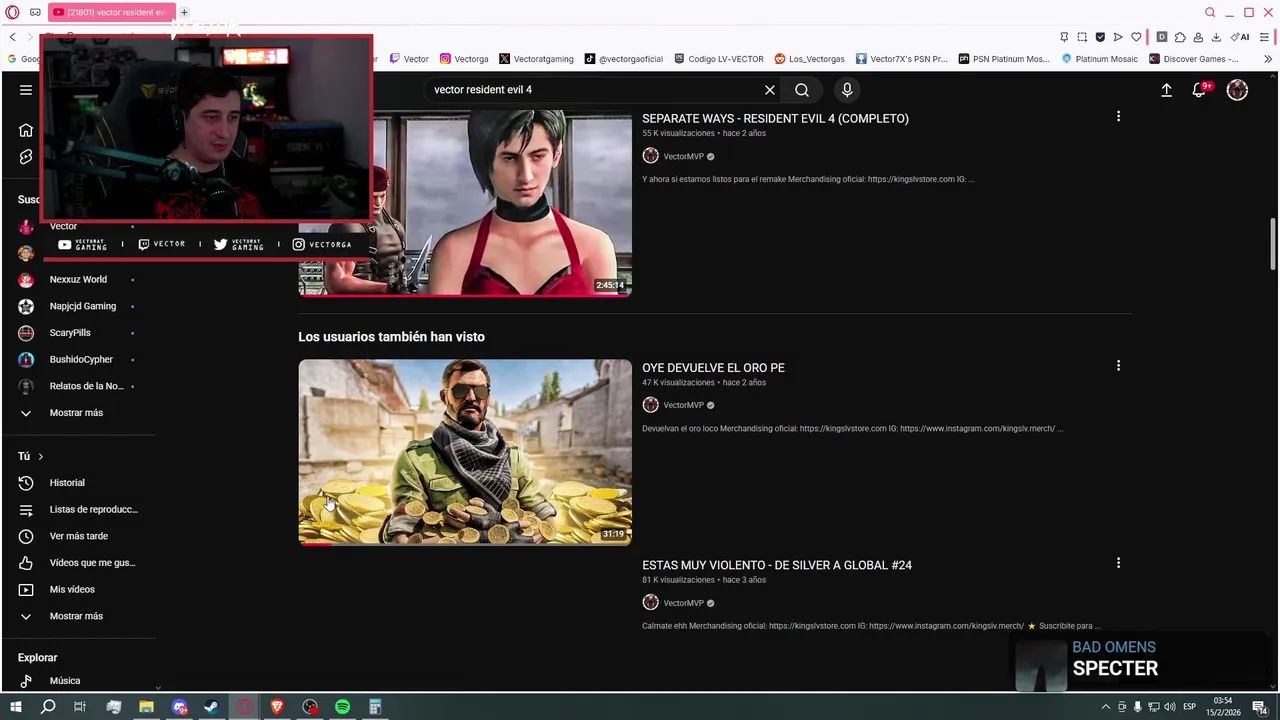This screenshot has width=1280, height=720.
Task: Open BushidoCypher subscription
Action: pyautogui.click(x=79, y=360)
